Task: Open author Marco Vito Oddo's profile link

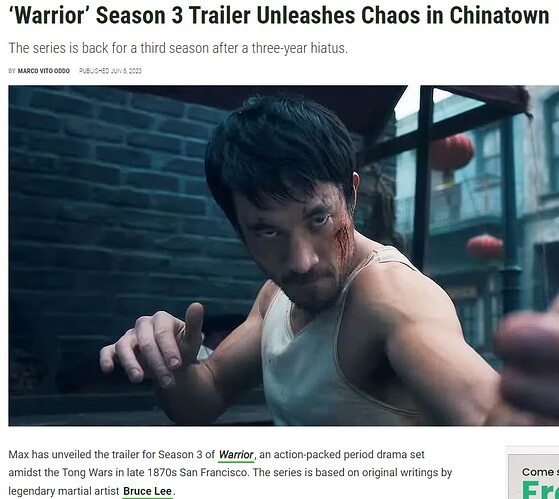Action: coord(43,71)
